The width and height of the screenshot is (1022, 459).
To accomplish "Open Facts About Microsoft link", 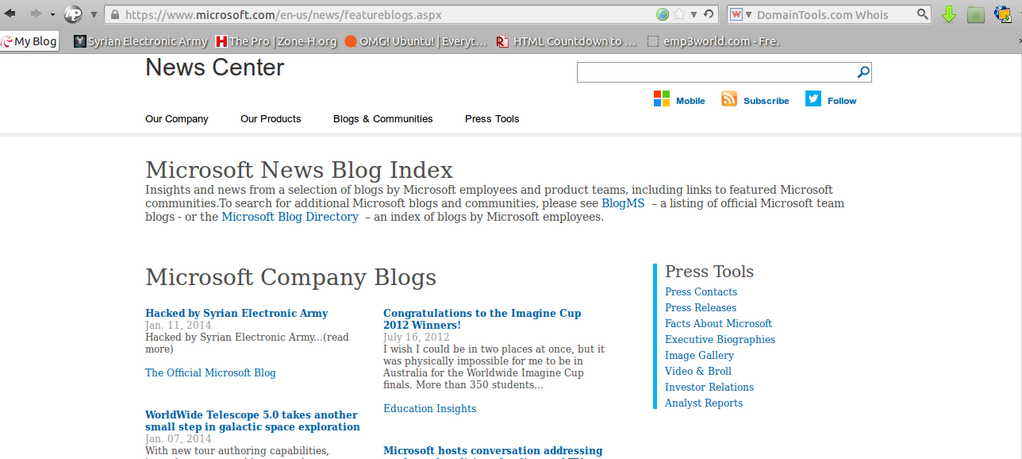I will click(718, 323).
